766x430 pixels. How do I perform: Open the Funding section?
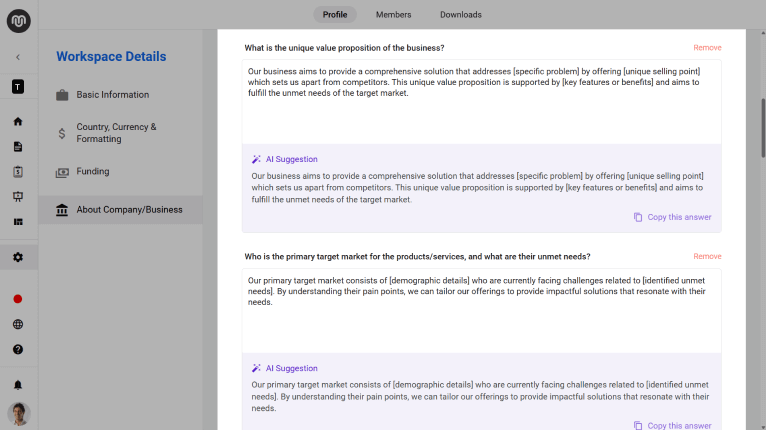(93, 172)
